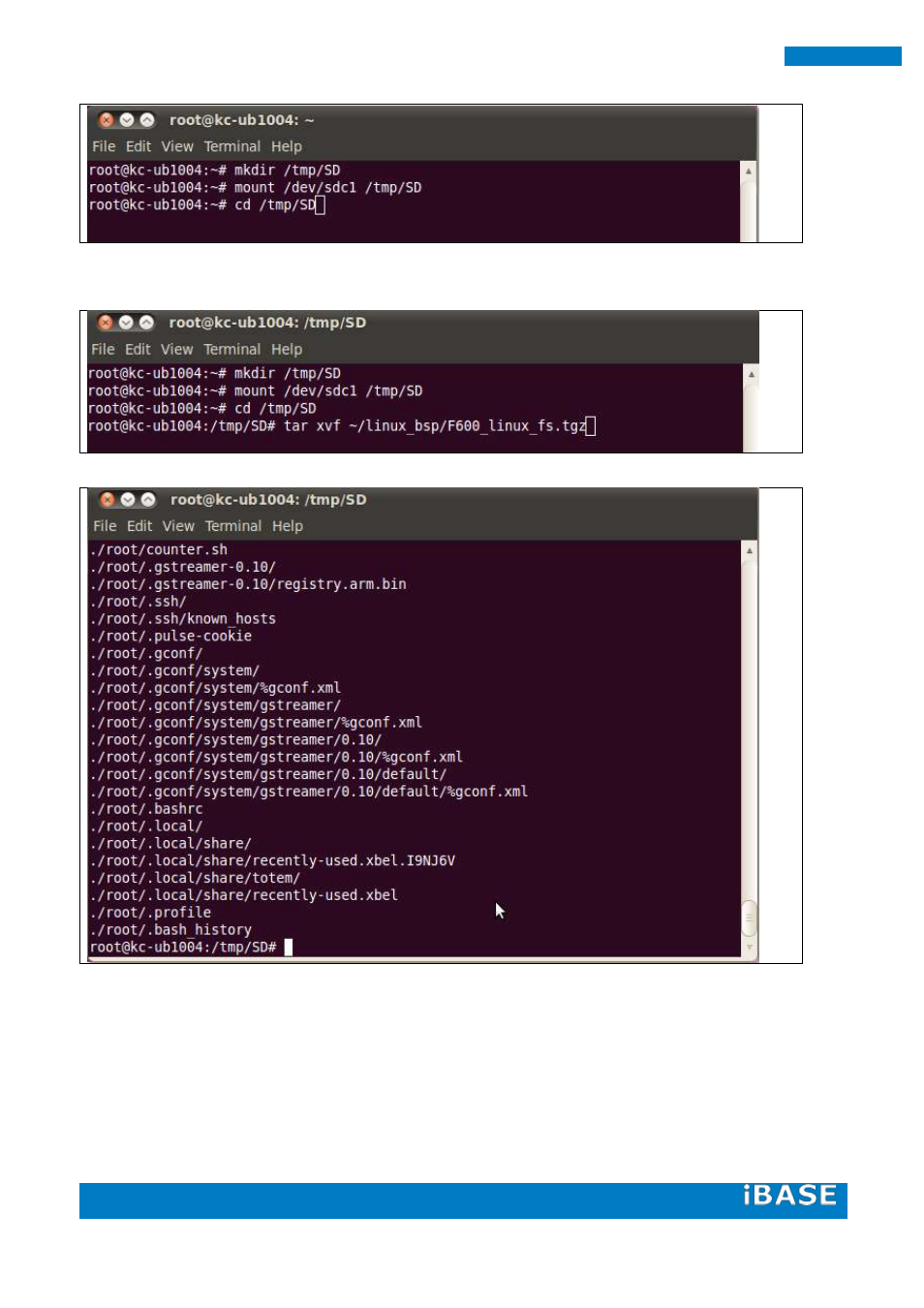Image resolution: width=924 pixels, height=1308 pixels.
Task: Open Terminal menu in top terminal
Action: 231,146
